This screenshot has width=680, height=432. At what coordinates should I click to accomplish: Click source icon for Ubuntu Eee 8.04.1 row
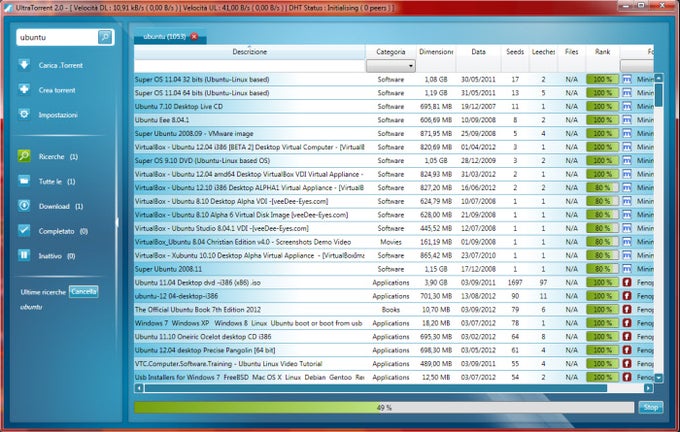coord(627,120)
